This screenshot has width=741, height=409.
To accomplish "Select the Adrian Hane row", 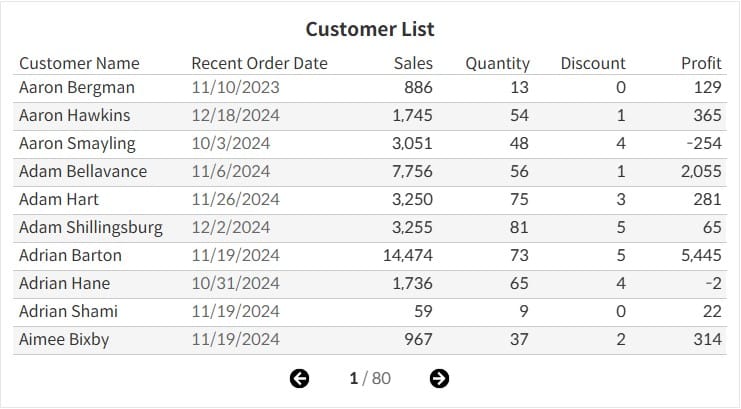I will tap(64, 283).
